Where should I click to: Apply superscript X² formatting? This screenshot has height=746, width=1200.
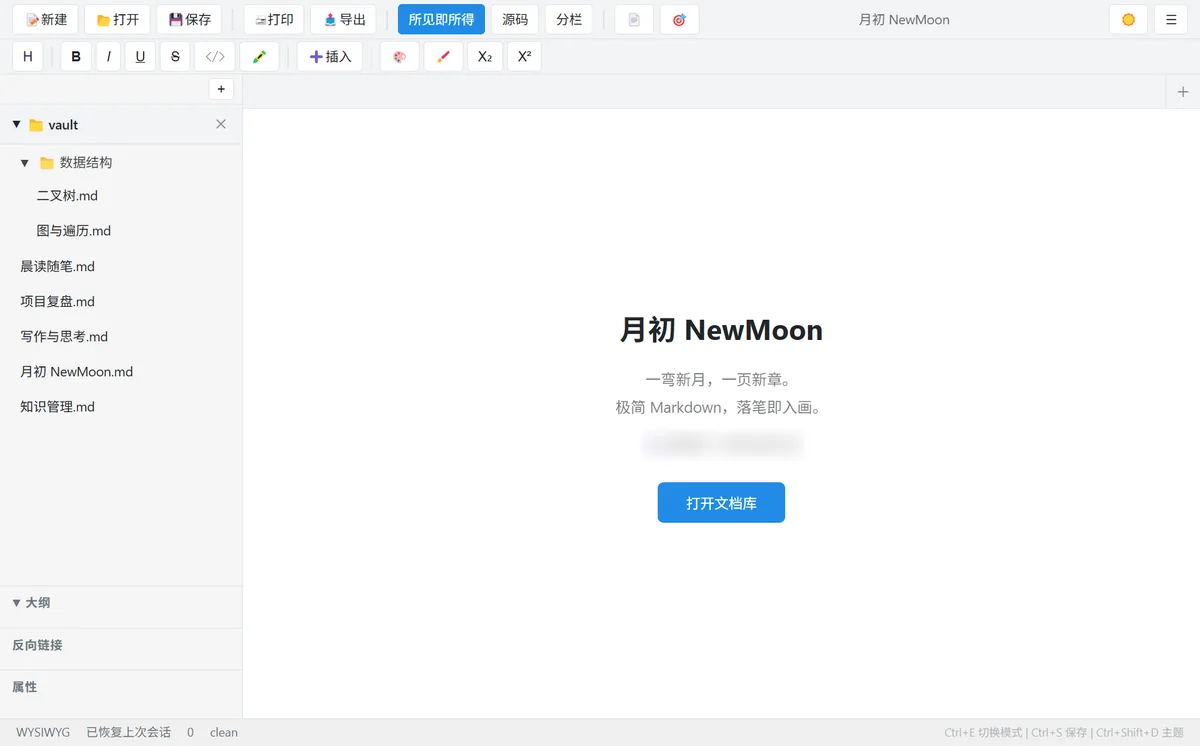click(x=524, y=56)
